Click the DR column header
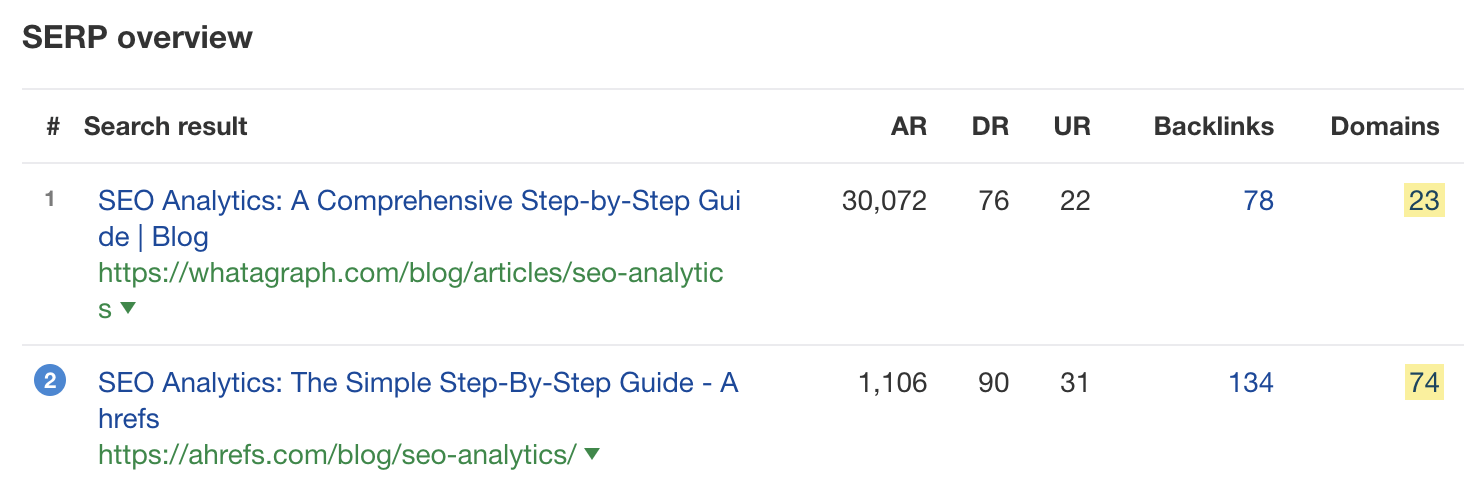1464x490 pixels. click(990, 127)
